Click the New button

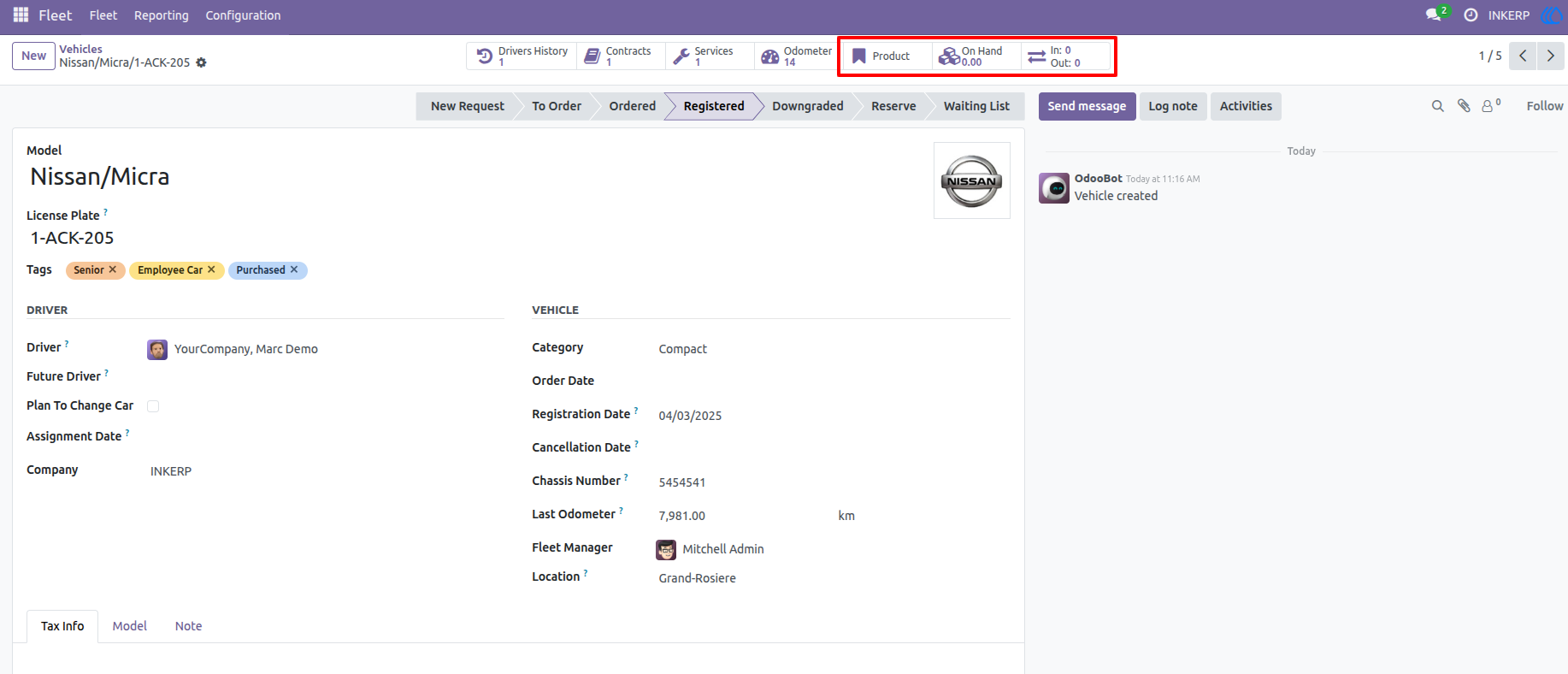coord(34,56)
